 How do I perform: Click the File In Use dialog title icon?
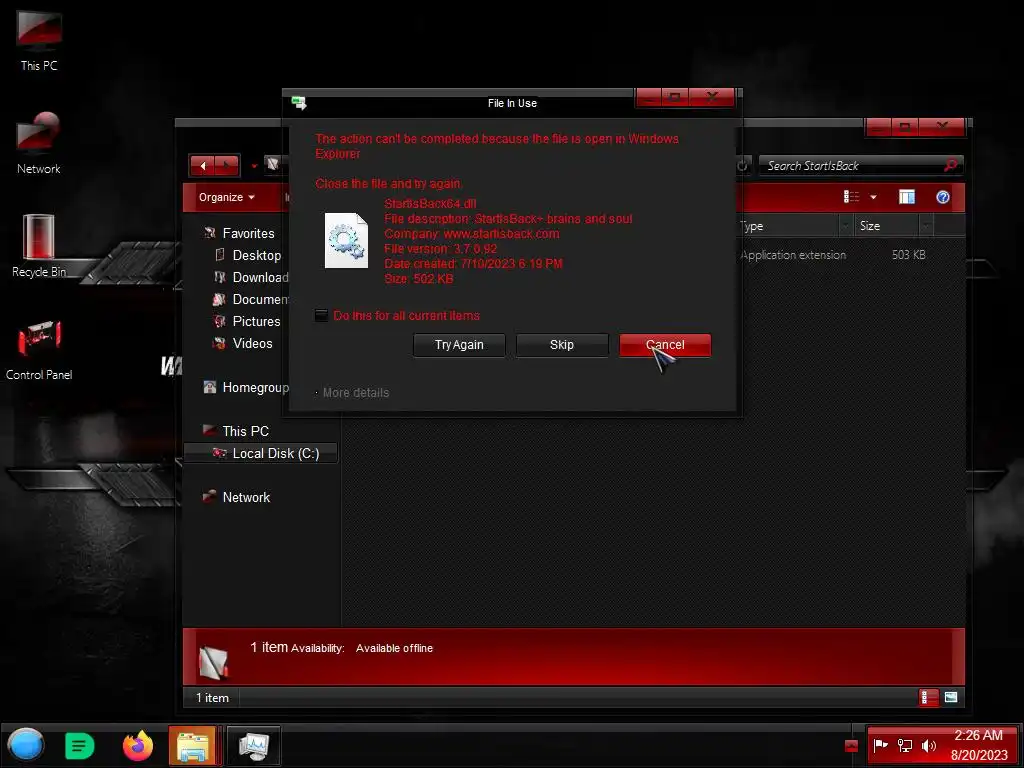click(x=299, y=103)
